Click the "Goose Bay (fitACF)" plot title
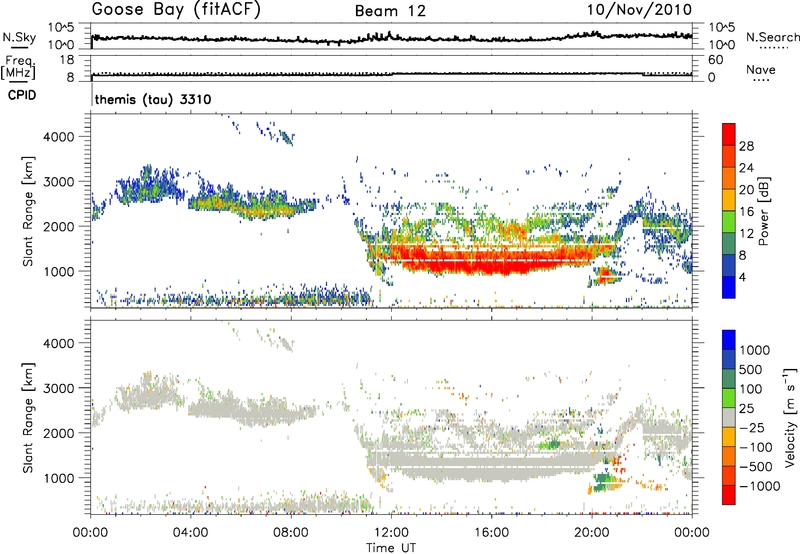Viewport: 800px width, 554px height. click(176, 10)
